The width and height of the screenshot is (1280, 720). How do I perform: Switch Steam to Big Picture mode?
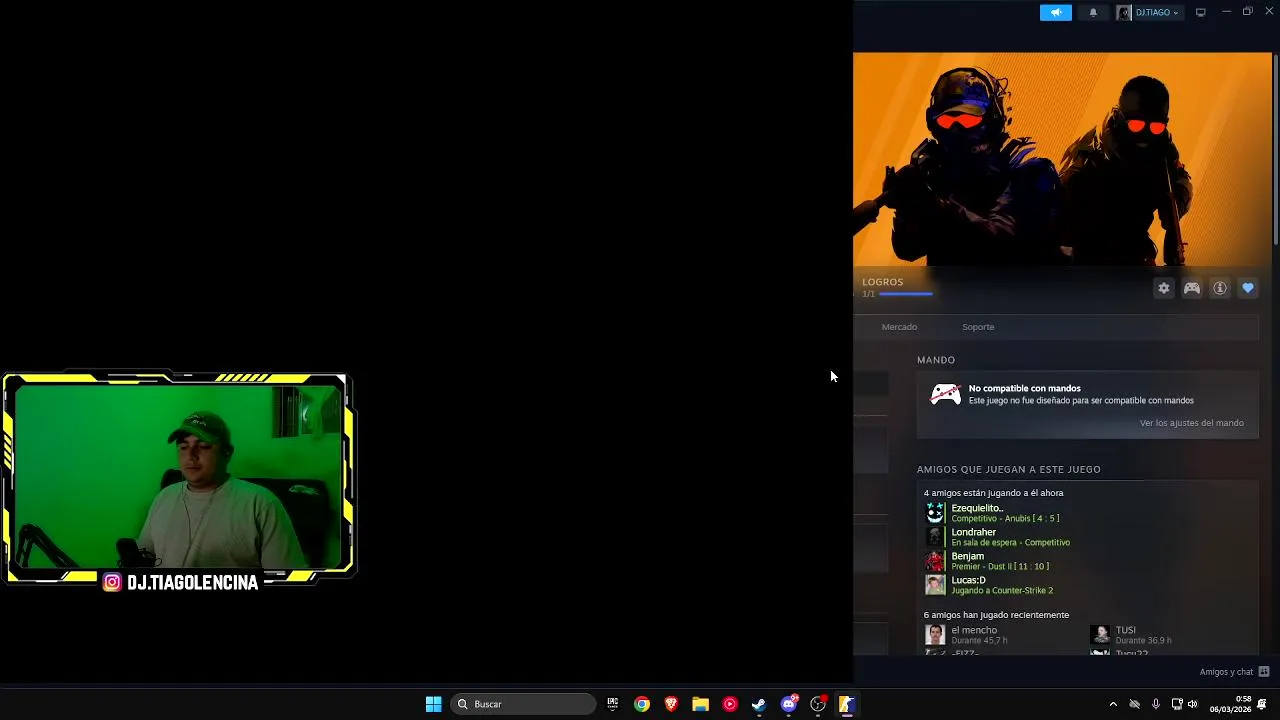1201,13
